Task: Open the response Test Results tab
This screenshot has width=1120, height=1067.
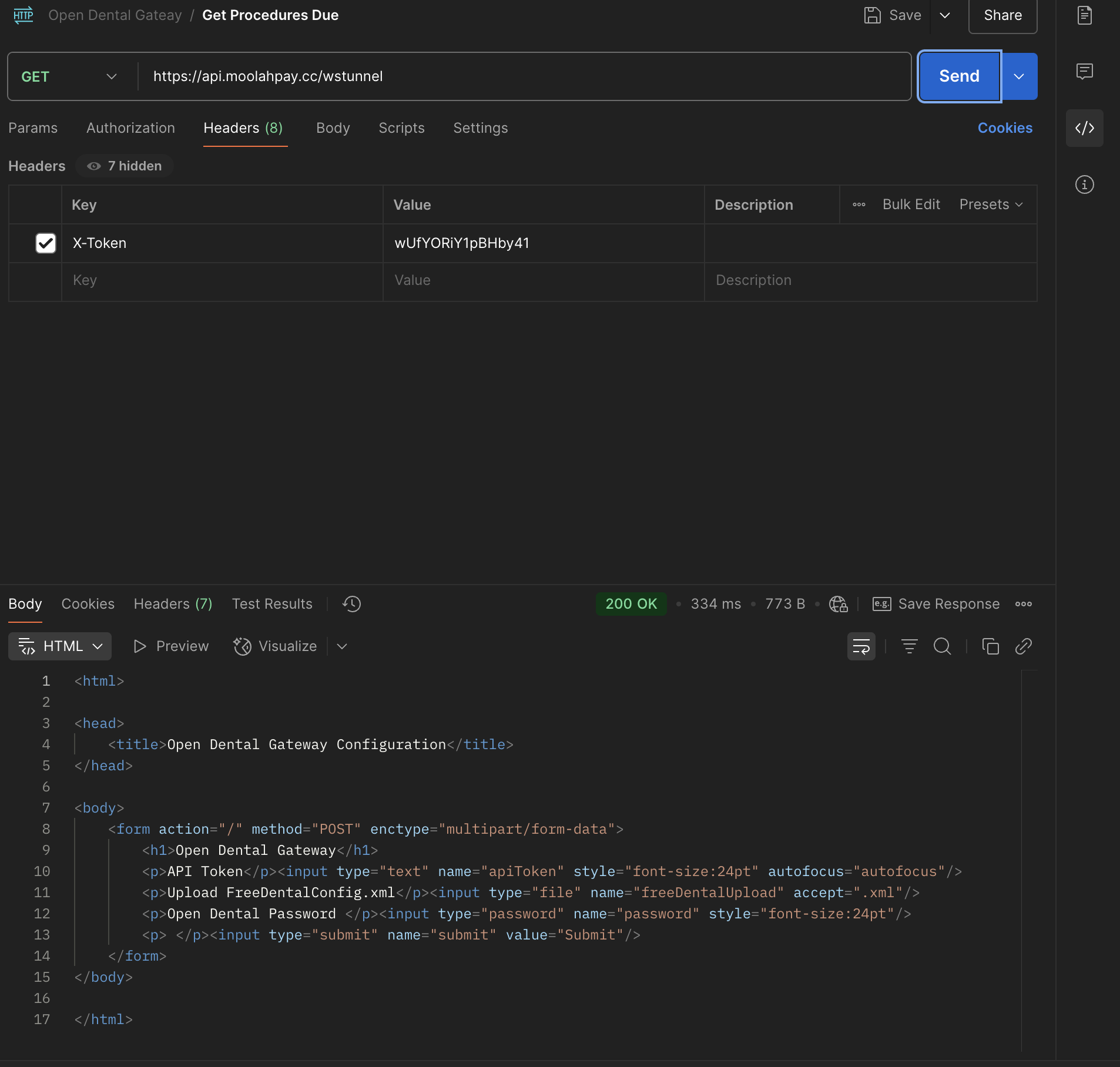Action: [x=272, y=604]
